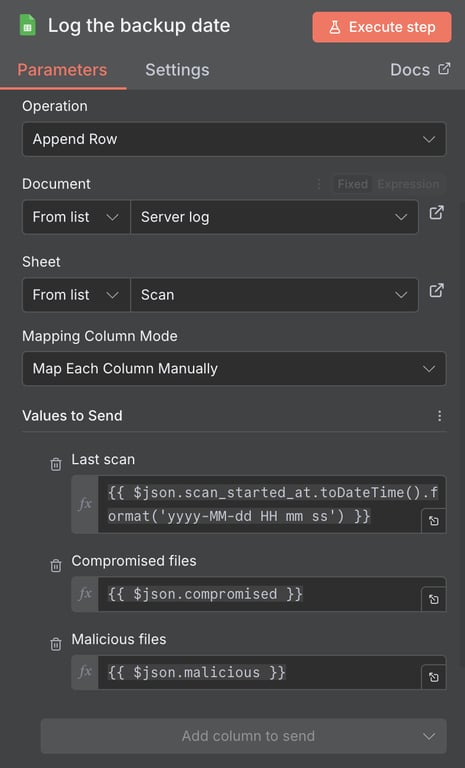
Task: Run the Execute step button
Action: pos(382,27)
